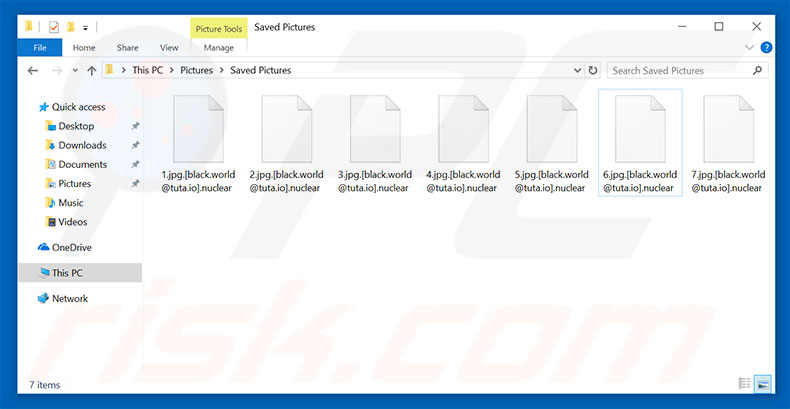Expand the chevron after This PC in path
This screenshot has width=790, height=409.
tap(172, 71)
